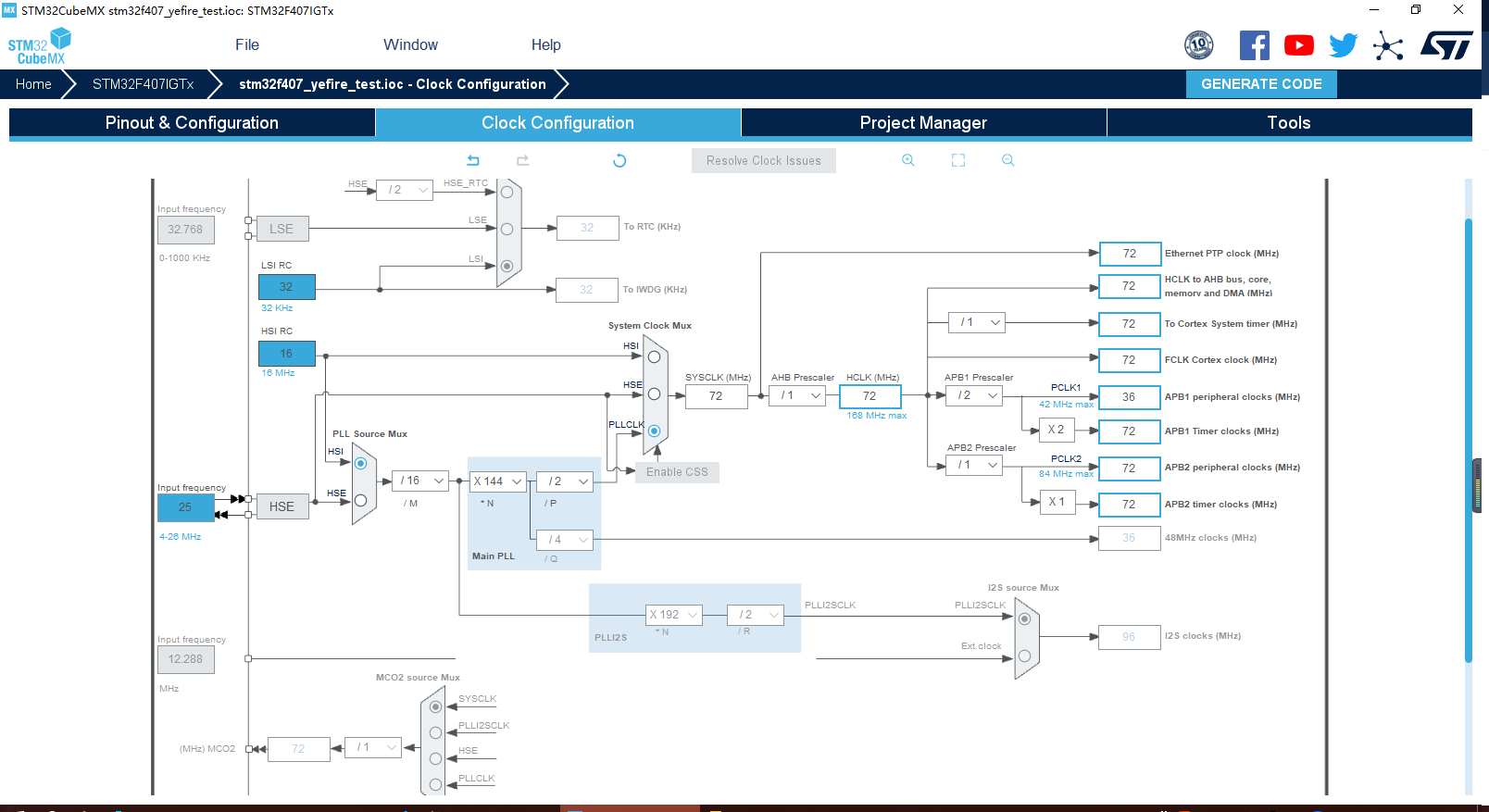Switch to Tools tab

point(1289,122)
